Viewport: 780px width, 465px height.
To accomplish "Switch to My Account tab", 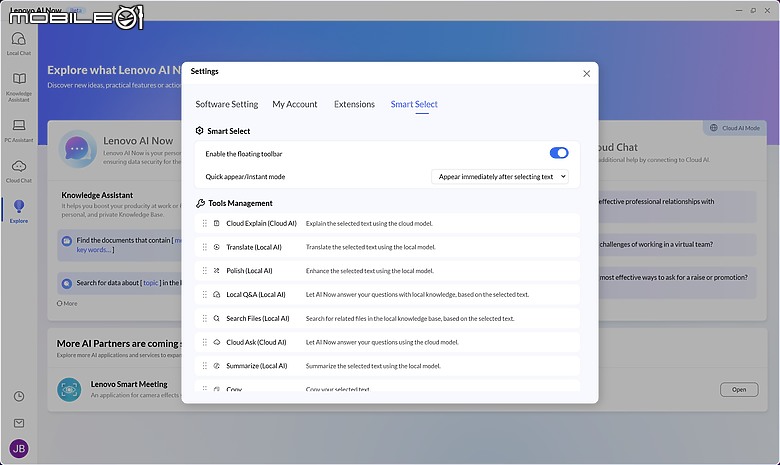I will click(294, 104).
